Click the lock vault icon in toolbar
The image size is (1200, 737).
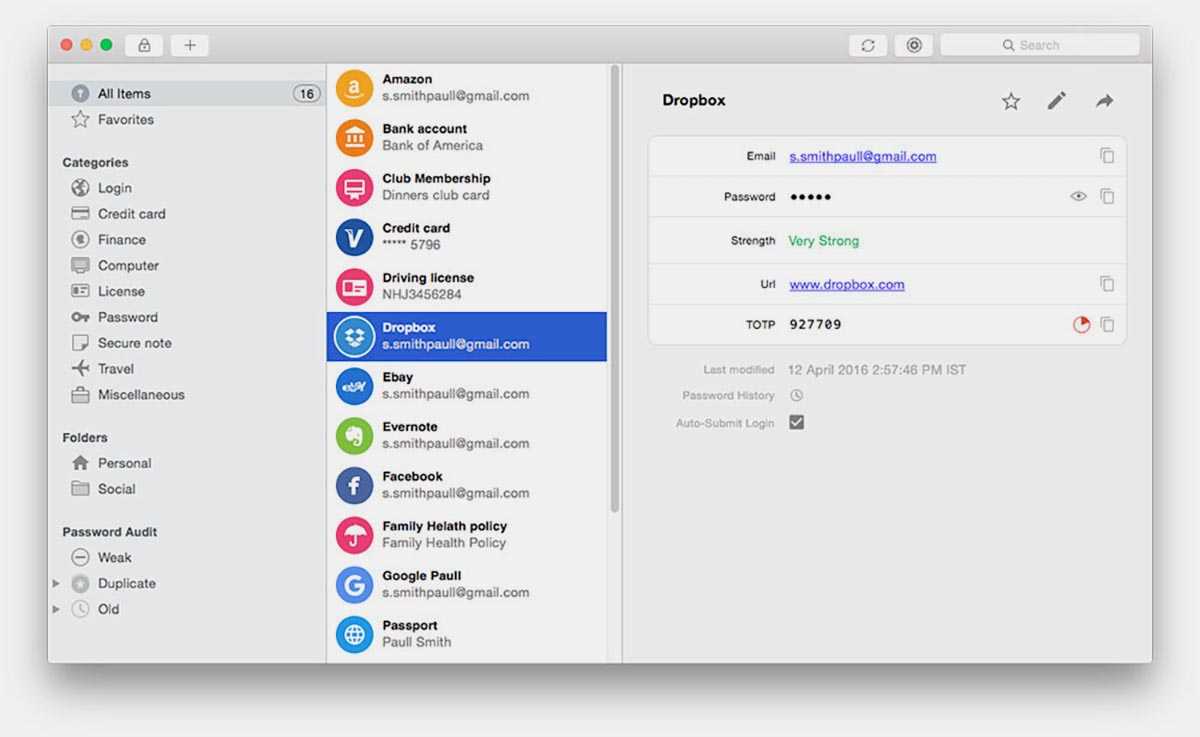[x=144, y=45]
